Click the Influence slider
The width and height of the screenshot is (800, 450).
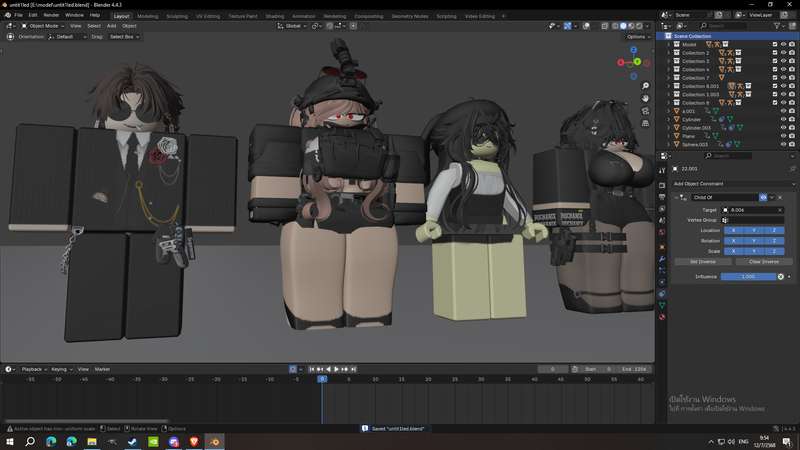tap(748, 277)
